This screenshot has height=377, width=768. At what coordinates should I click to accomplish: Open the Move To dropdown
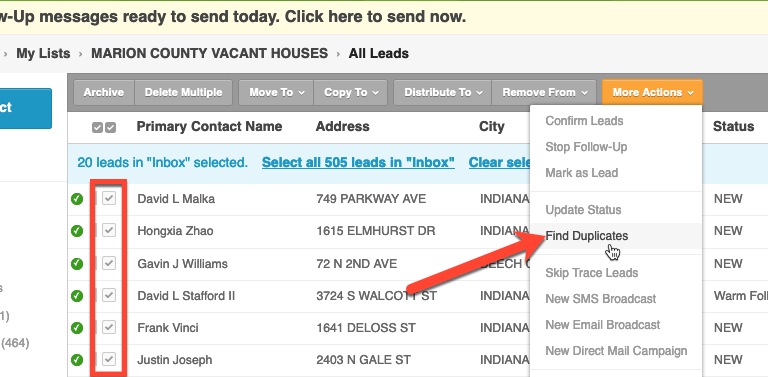[276, 93]
